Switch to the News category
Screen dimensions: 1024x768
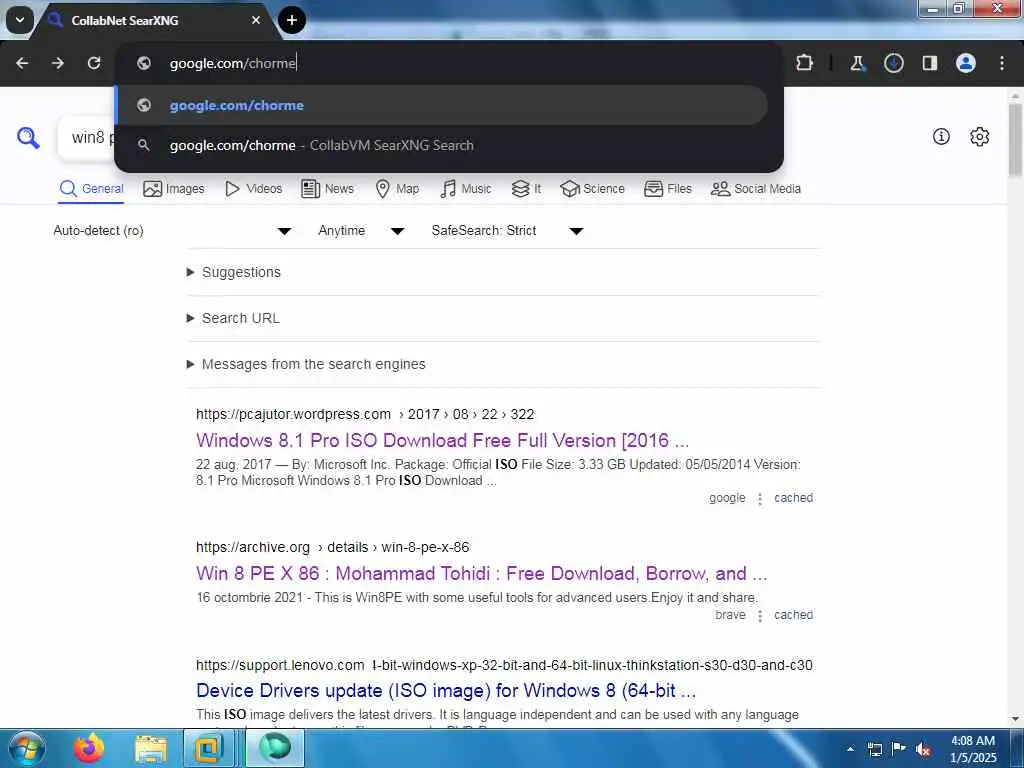click(327, 189)
